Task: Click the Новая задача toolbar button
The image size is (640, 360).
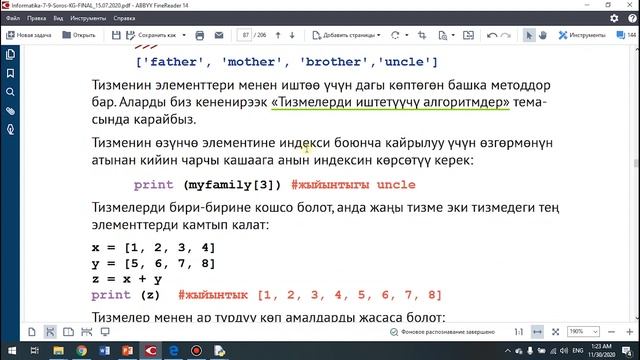Action: pos(29,35)
